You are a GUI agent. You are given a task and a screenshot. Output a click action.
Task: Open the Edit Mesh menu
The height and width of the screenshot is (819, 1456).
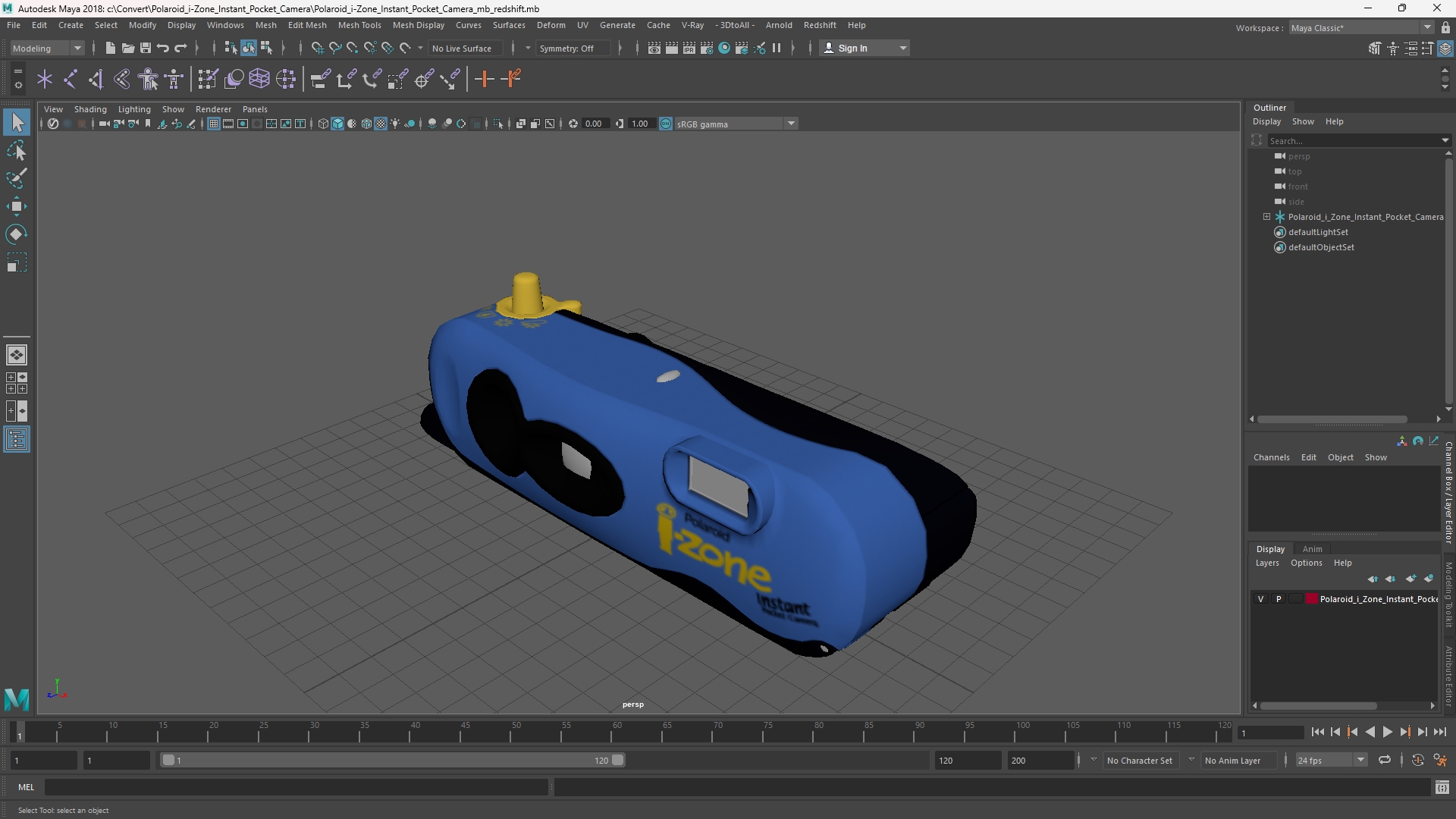307,25
